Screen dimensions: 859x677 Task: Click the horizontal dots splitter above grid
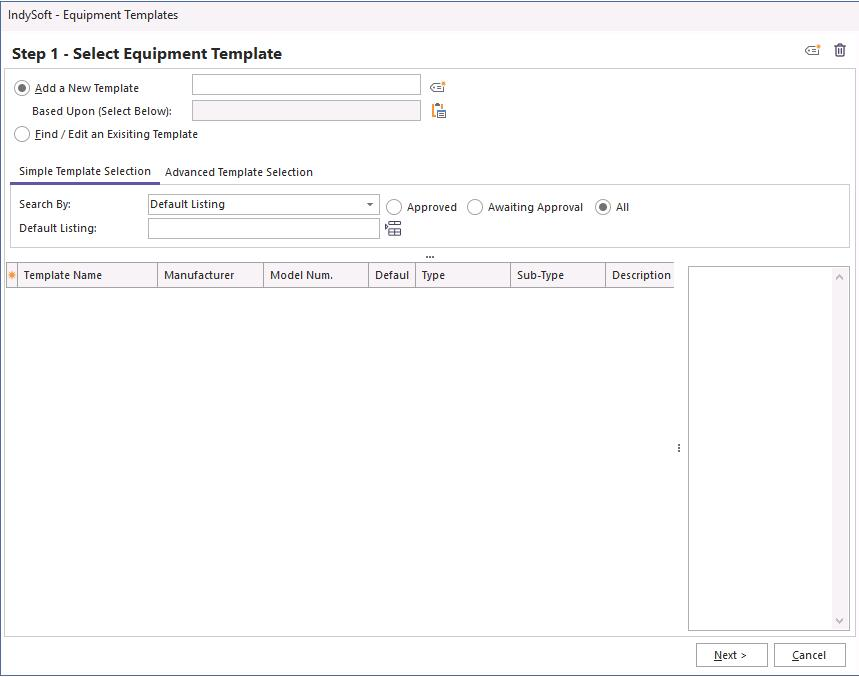[430, 257]
